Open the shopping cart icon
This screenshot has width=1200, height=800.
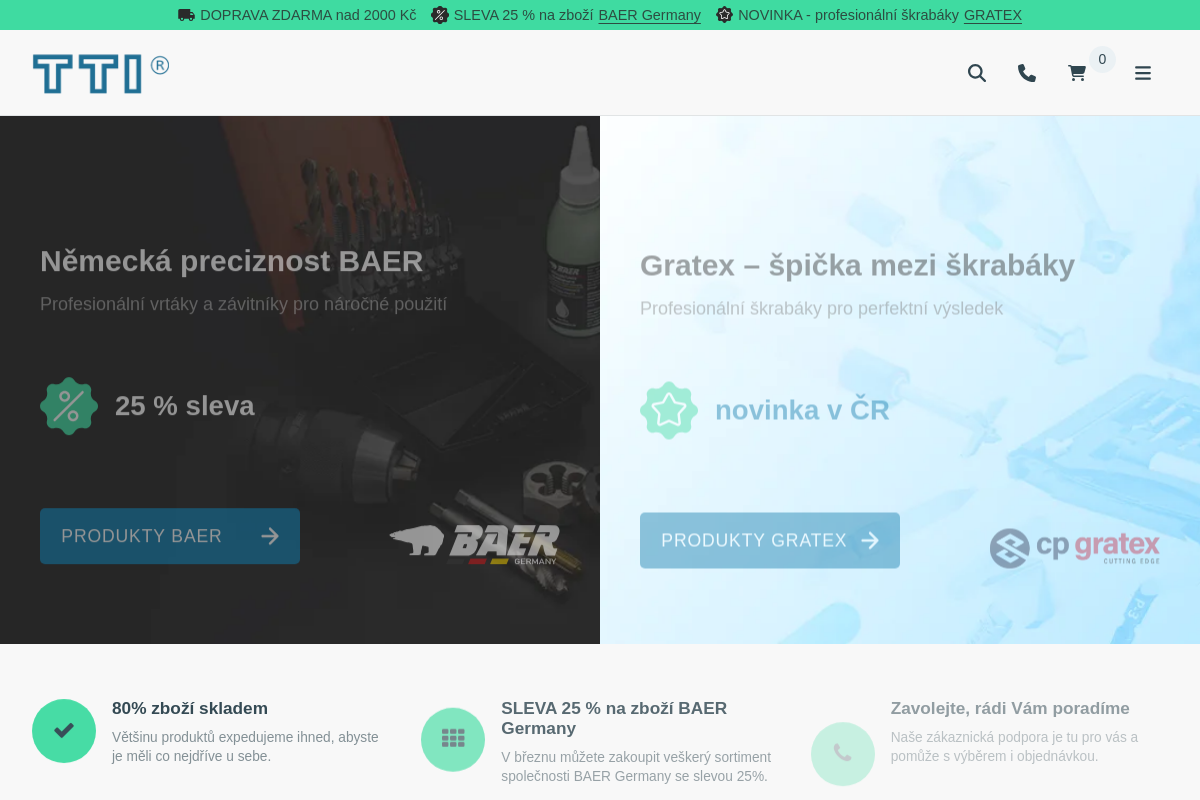pos(1077,72)
